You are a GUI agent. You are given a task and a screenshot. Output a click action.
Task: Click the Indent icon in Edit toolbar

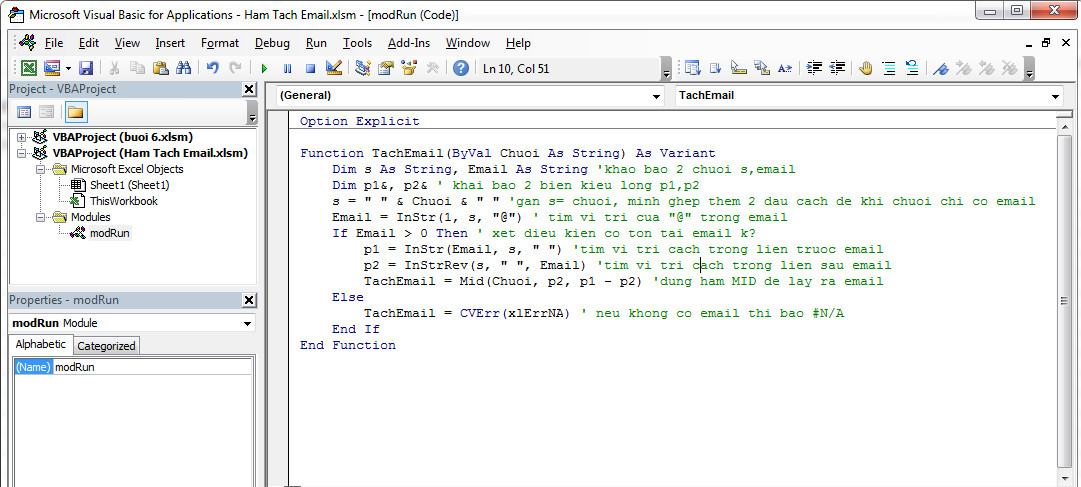(814, 68)
